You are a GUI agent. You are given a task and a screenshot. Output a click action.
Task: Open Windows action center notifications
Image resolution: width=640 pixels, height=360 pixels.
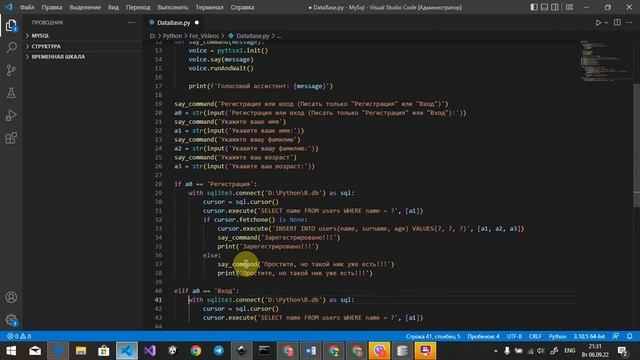[622, 351]
